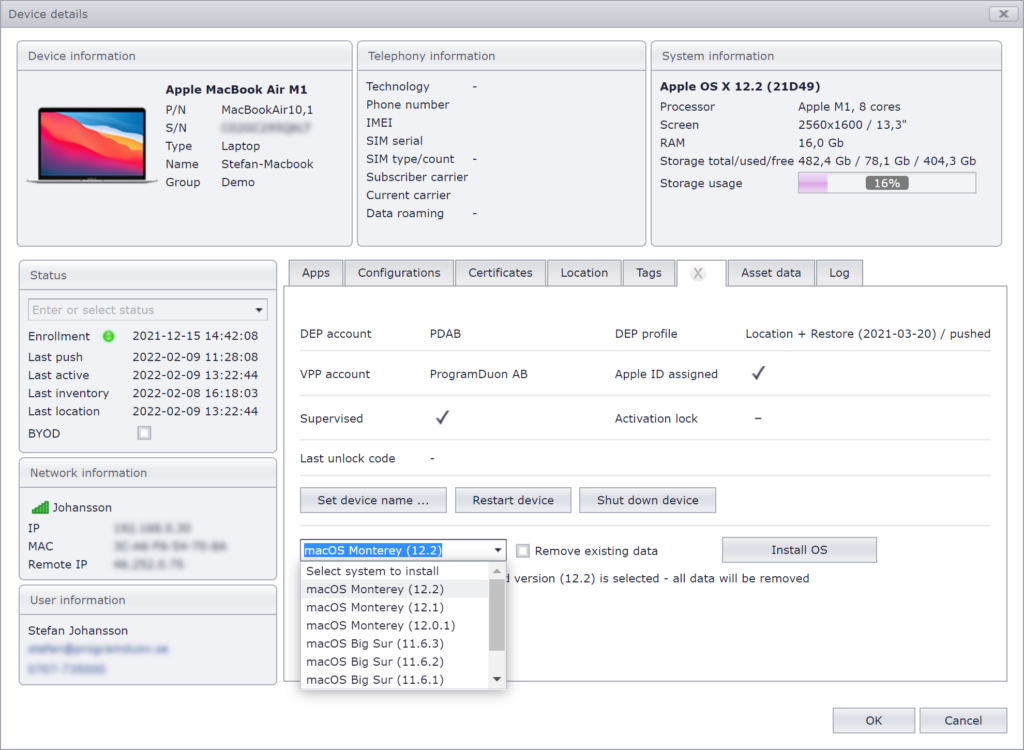1024x750 pixels.
Task: Click the OS list scrollbar thumb
Action: point(497,615)
